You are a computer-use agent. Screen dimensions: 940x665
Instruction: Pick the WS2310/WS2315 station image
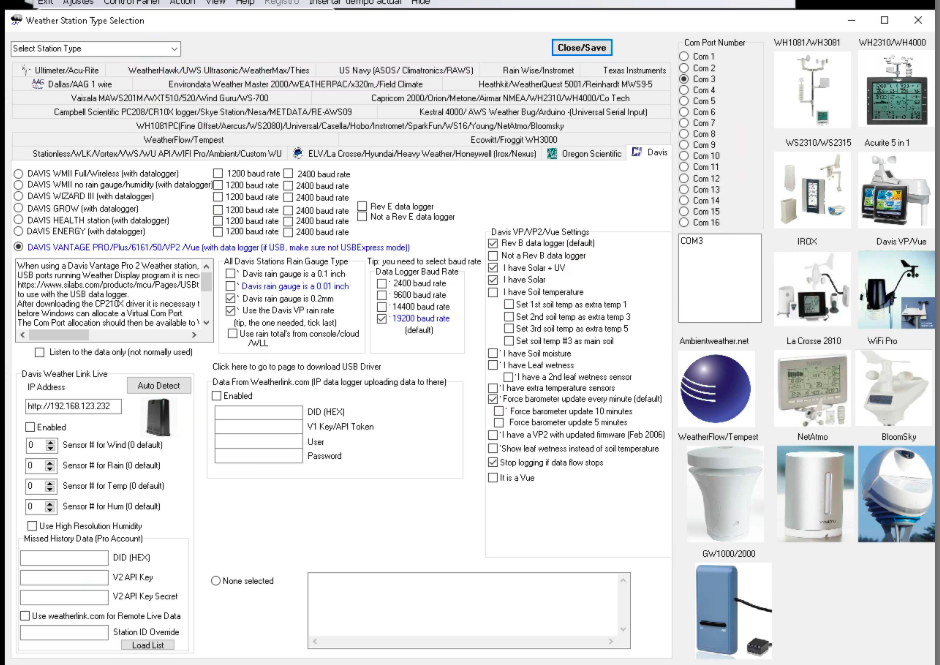tap(812, 190)
